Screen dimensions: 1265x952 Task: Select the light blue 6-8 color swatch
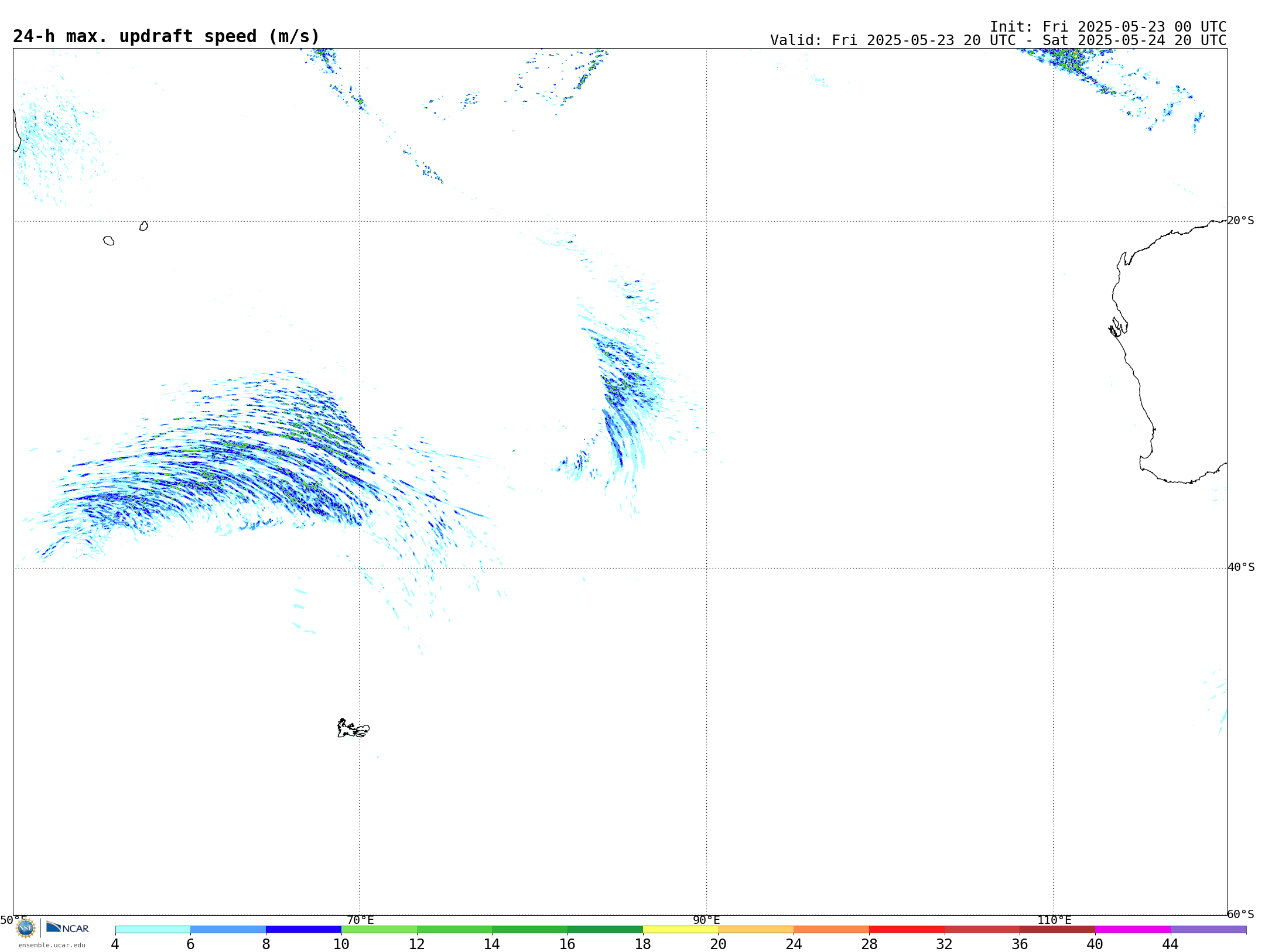click(x=228, y=930)
